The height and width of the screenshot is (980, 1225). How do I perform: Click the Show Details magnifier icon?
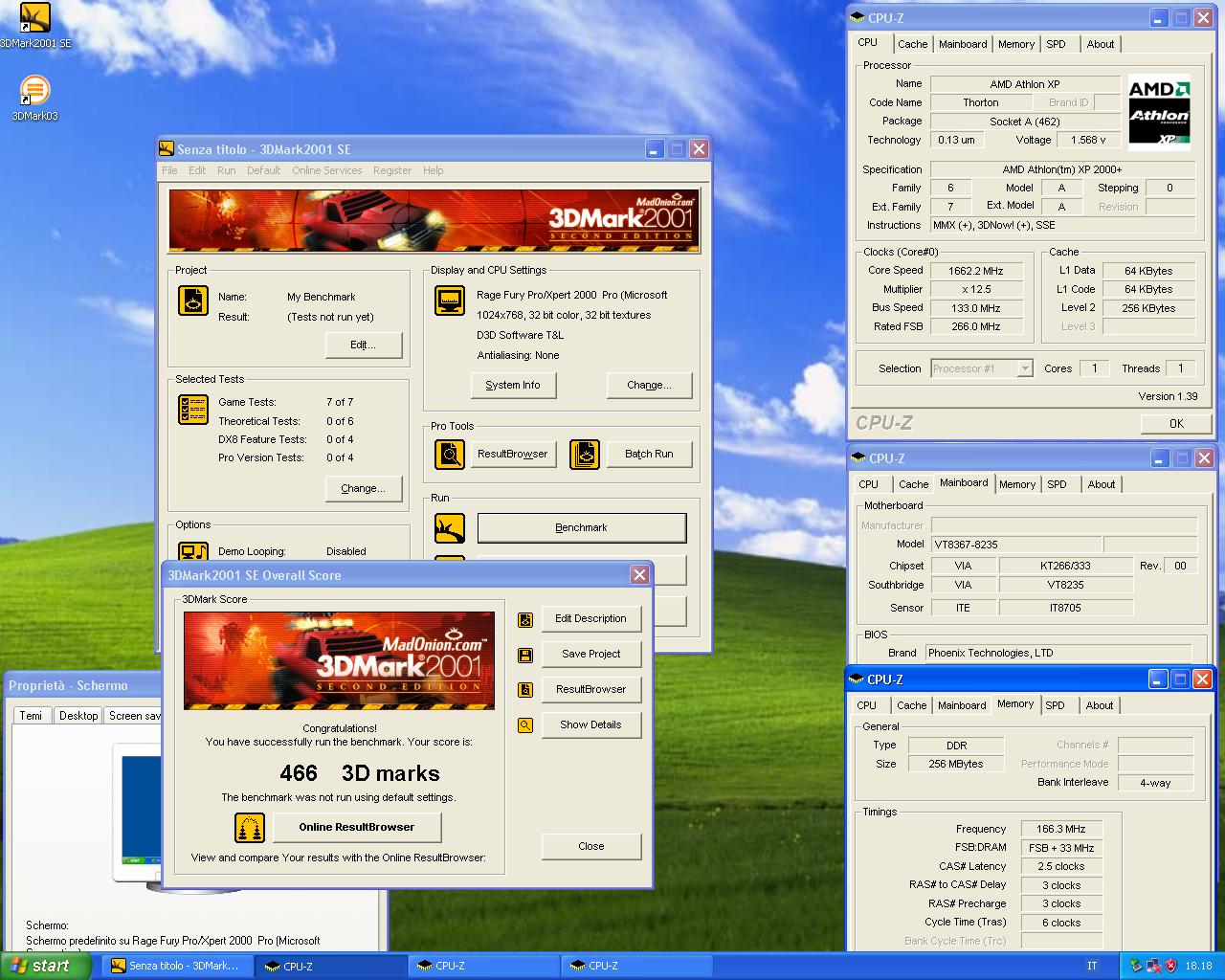pyautogui.click(x=525, y=725)
